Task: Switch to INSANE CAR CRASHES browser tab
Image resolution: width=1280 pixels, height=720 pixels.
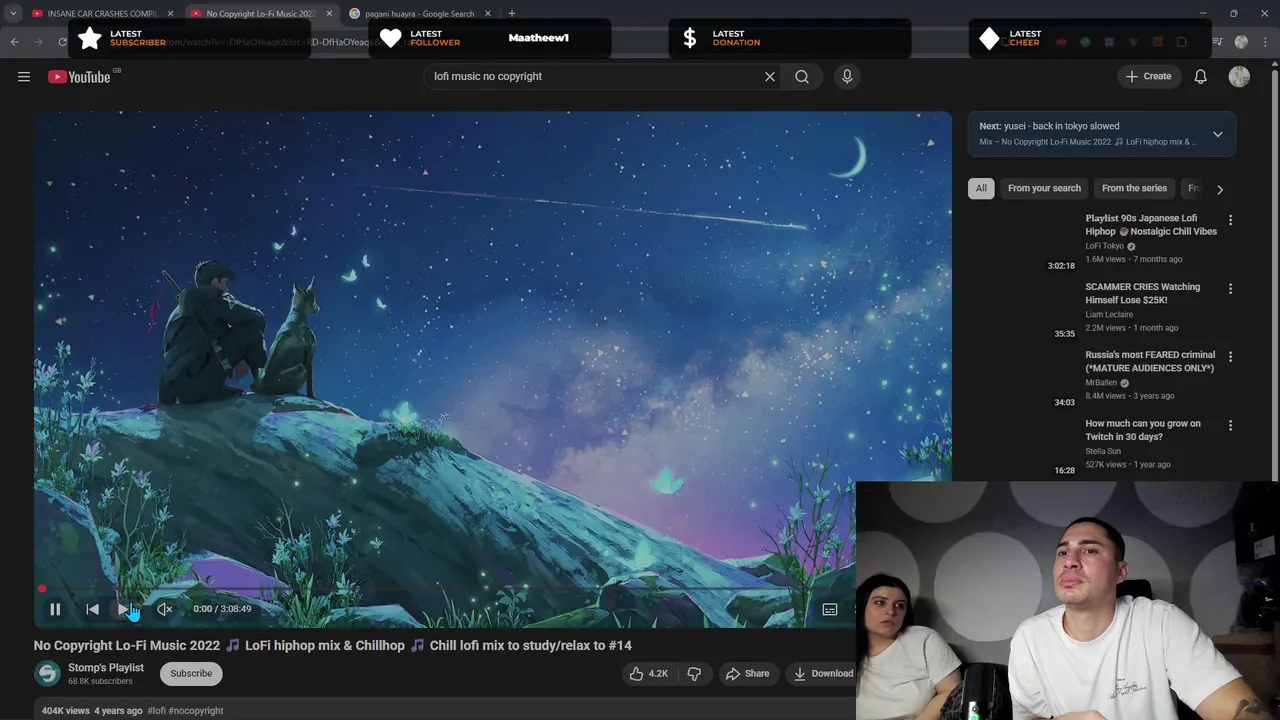Action: coord(100,13)
